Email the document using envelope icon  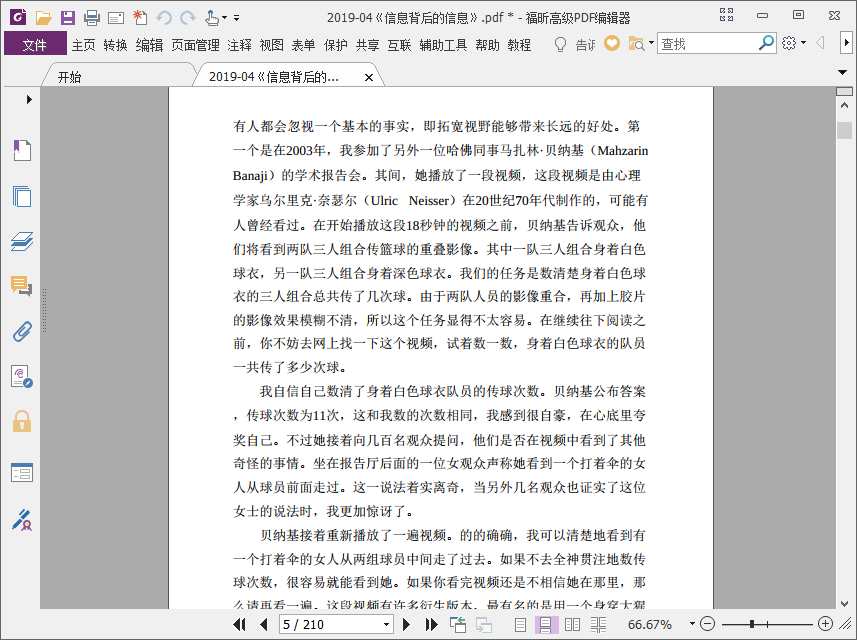[x=116, y=19]
